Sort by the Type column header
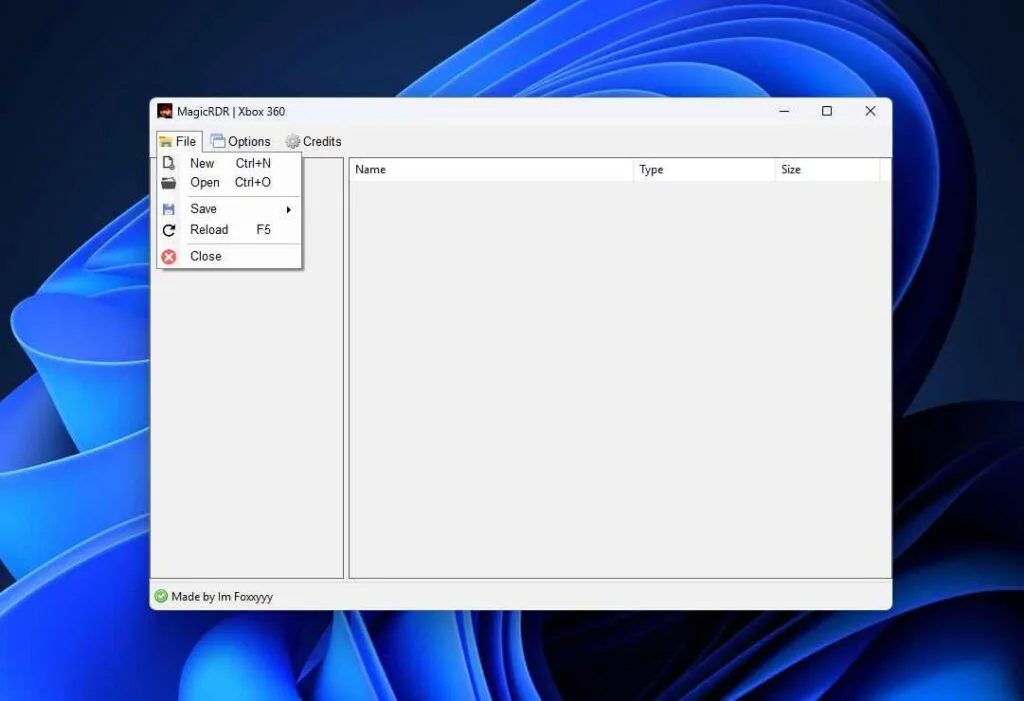 [x=704, y=170]
